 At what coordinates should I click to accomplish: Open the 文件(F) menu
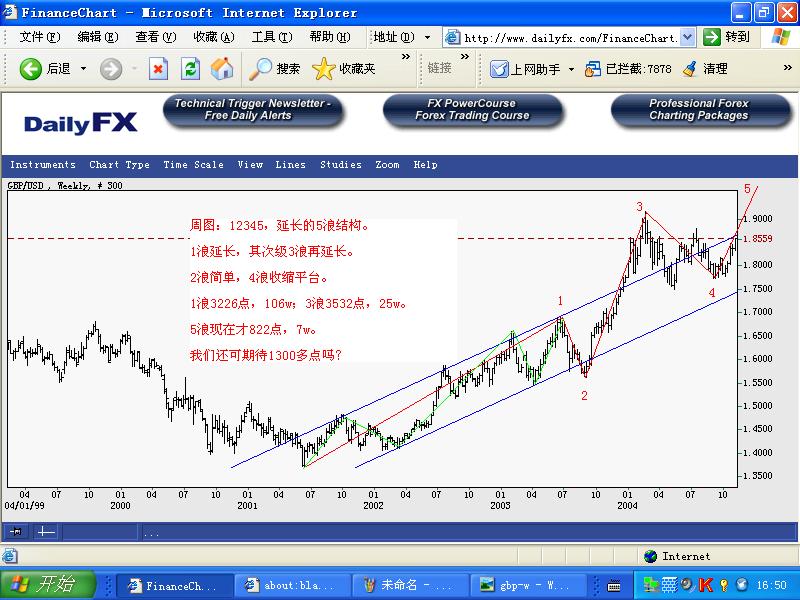(39, 37)
